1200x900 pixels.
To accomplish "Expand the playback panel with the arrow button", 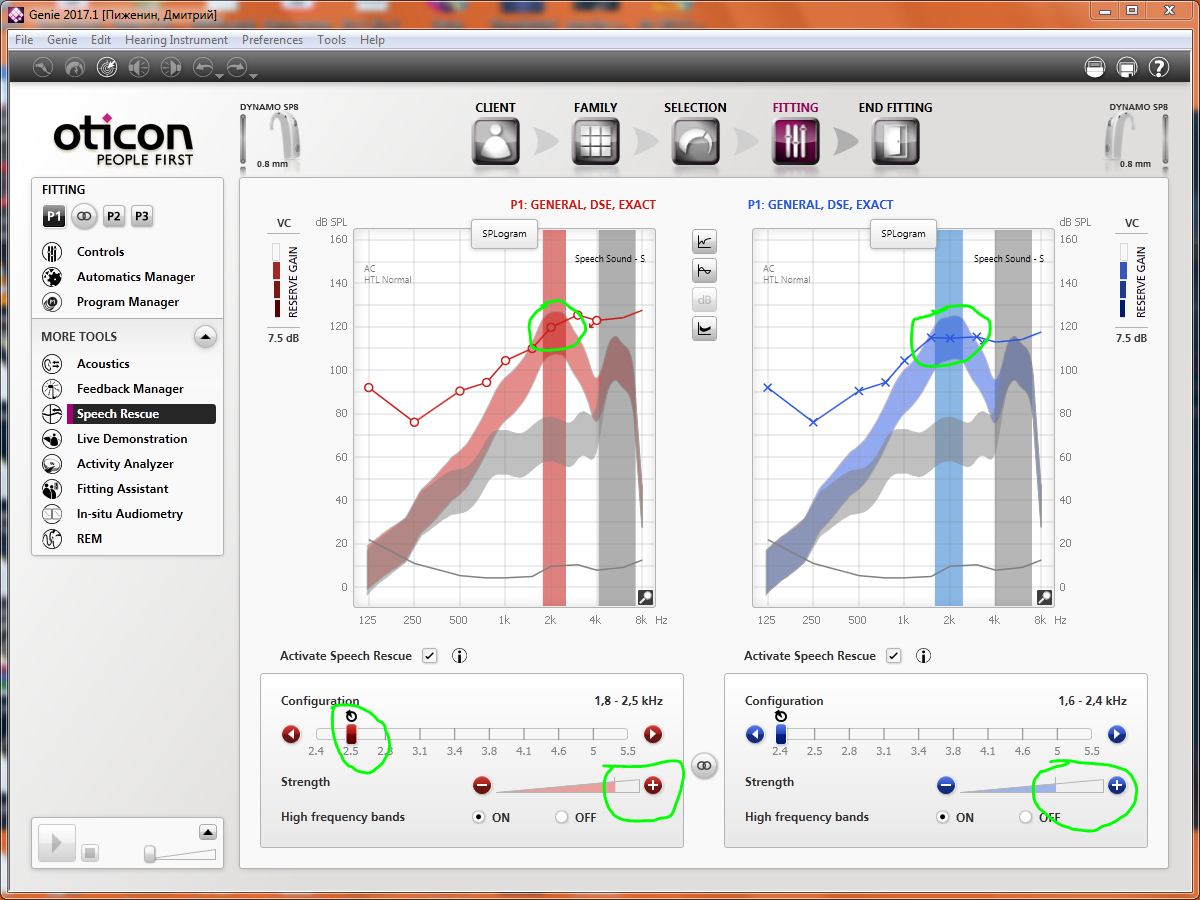I will click(x=207, y=832).
